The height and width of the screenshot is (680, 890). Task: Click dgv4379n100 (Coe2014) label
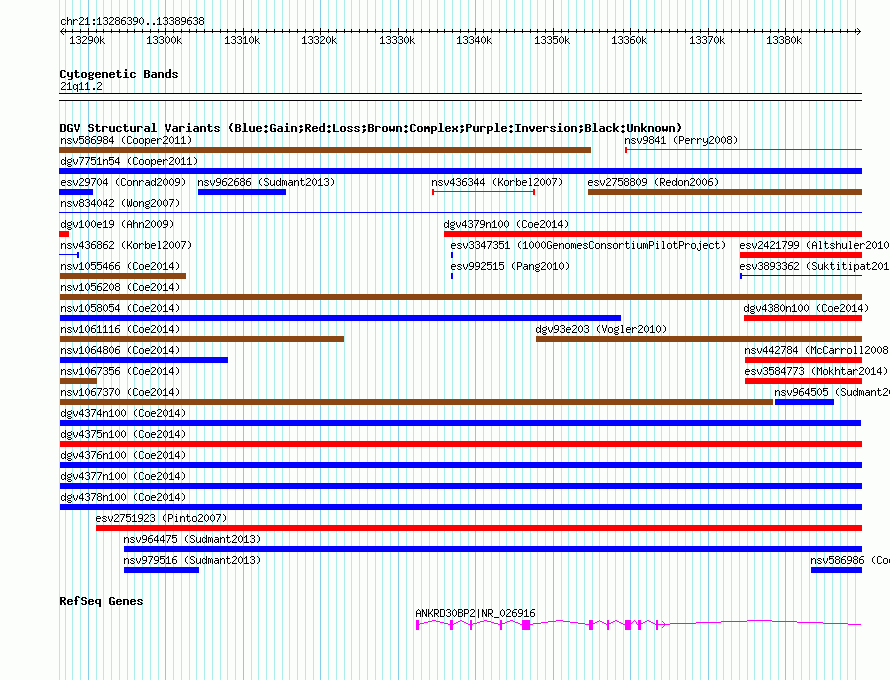(506, 224)
